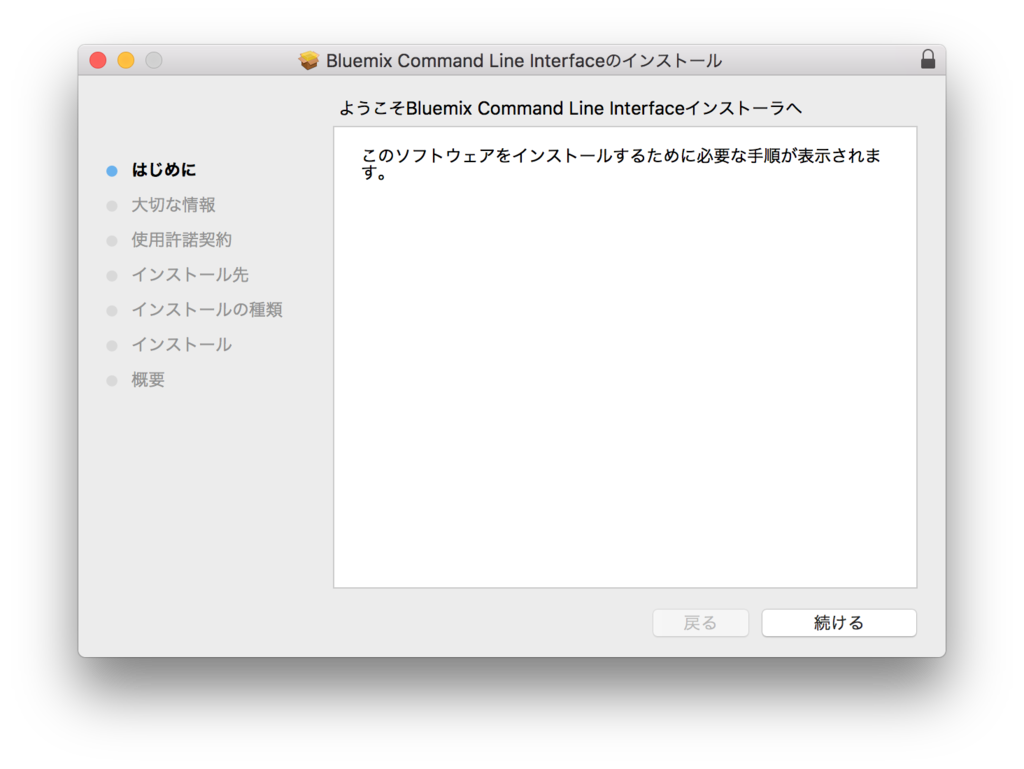1024x769 pixels.
Task: Click the 続ける continue button
Action: 839,623
